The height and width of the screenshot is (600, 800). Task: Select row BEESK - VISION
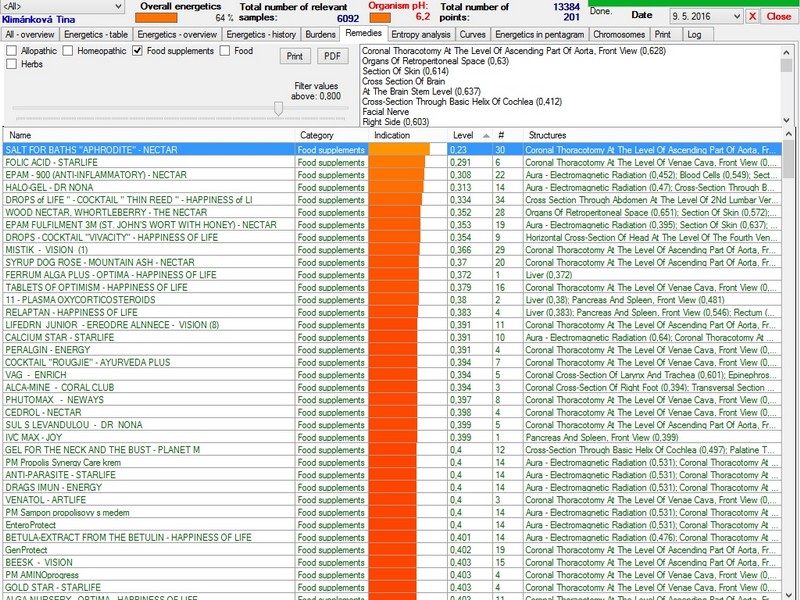point(392,562)
